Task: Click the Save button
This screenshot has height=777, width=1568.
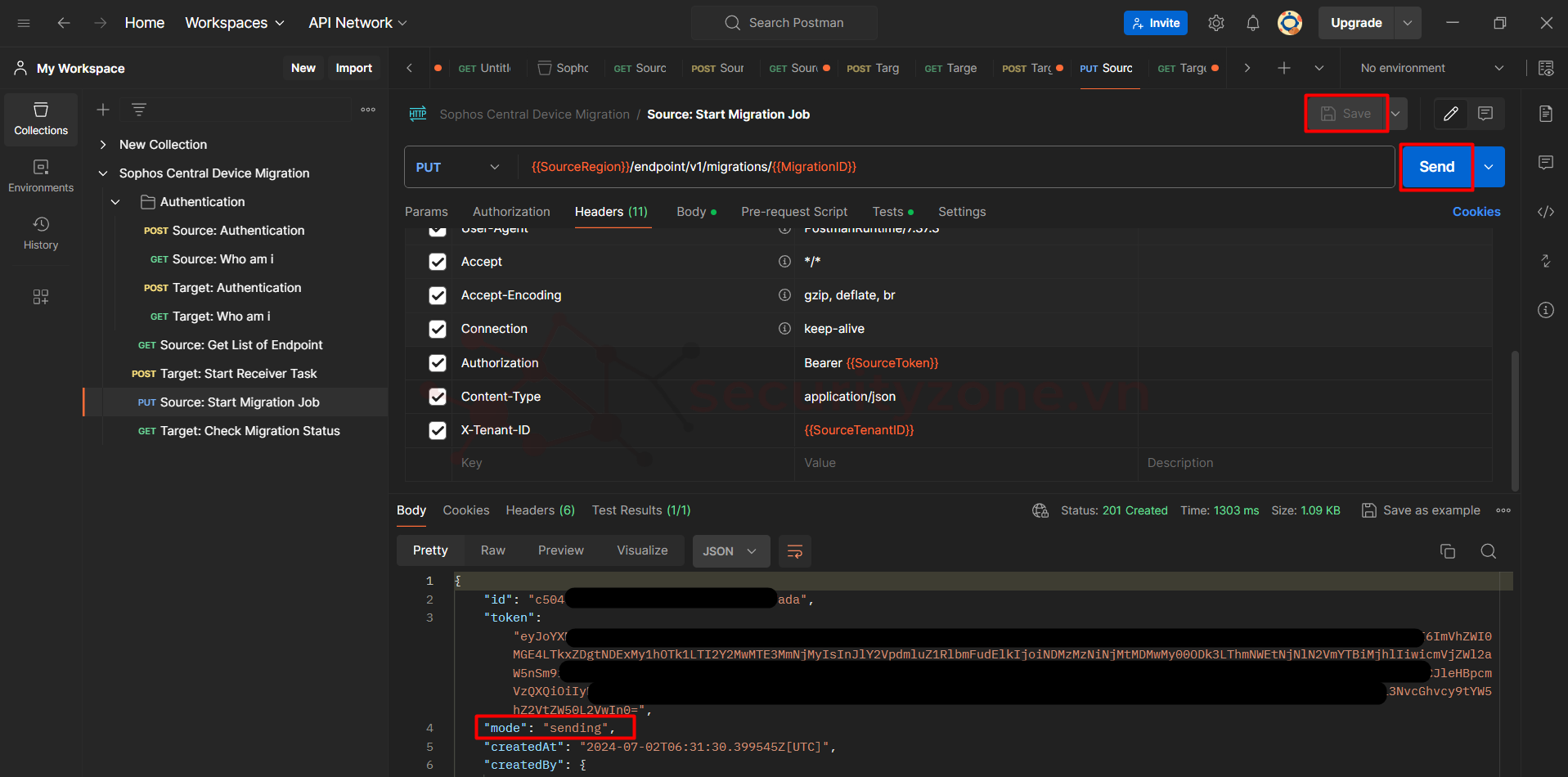Action: (x=1346, y=114)
